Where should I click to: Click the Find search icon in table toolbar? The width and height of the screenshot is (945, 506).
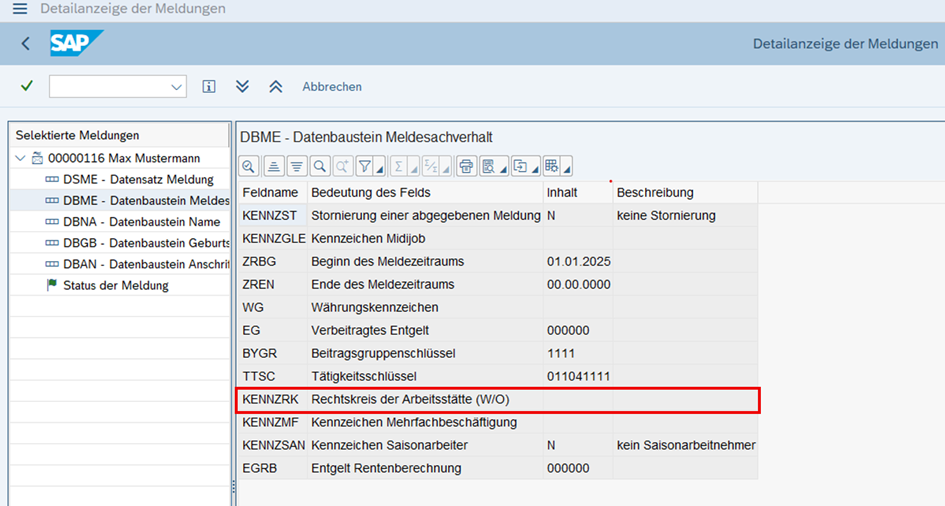tap(320, 166)
